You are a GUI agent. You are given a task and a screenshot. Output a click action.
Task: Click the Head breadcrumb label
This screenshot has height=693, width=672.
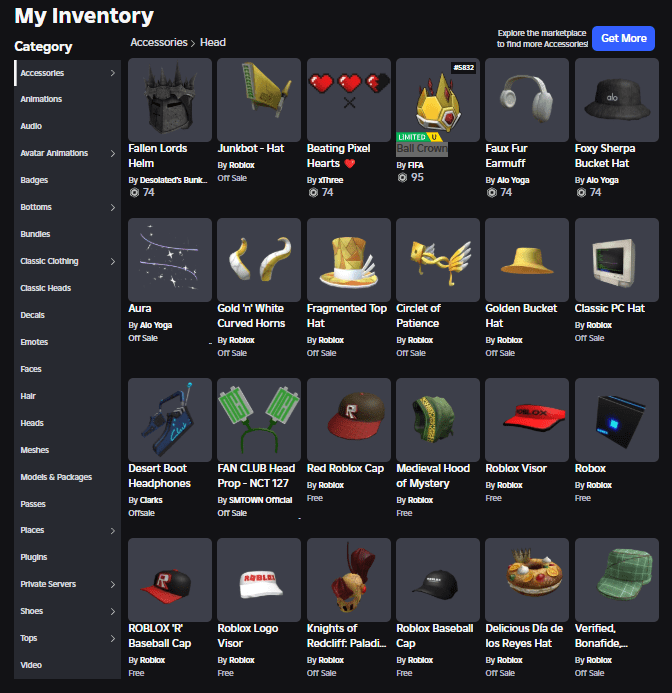point(213,42)
